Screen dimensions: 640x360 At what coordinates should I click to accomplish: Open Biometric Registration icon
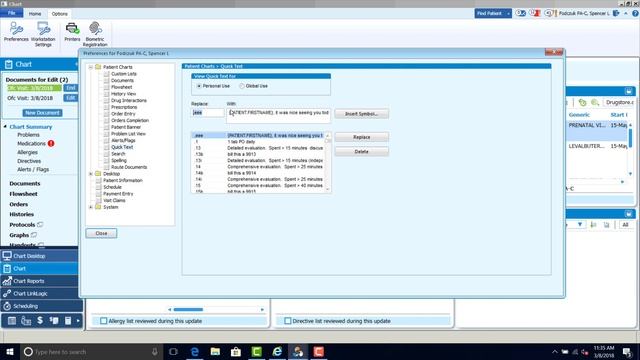coord(95,34)
